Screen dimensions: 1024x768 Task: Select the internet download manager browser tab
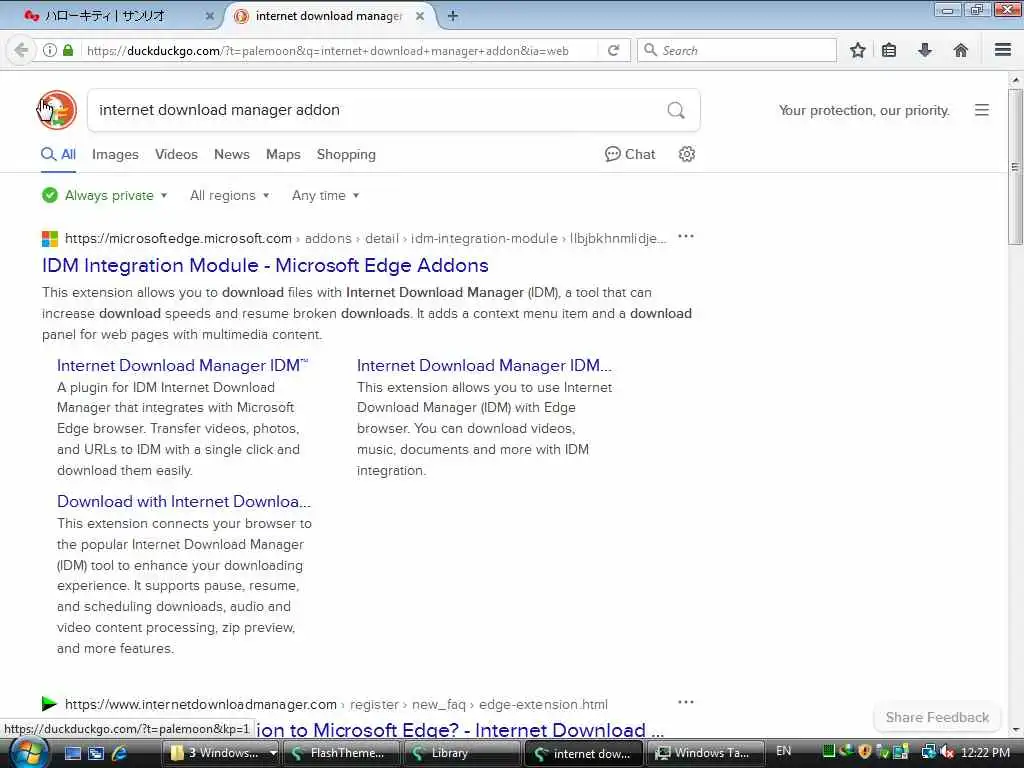[330, 16]
